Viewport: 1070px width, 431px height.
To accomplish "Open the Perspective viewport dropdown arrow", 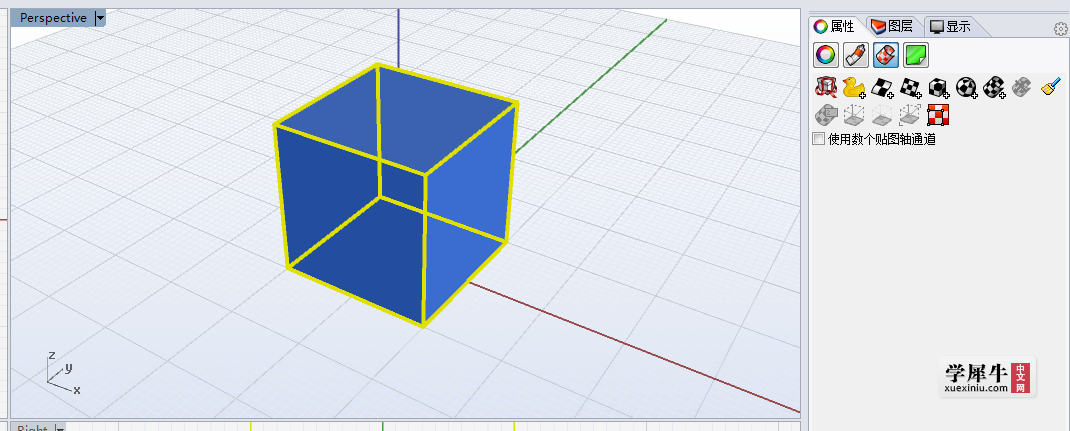I will tap(100, 18).
